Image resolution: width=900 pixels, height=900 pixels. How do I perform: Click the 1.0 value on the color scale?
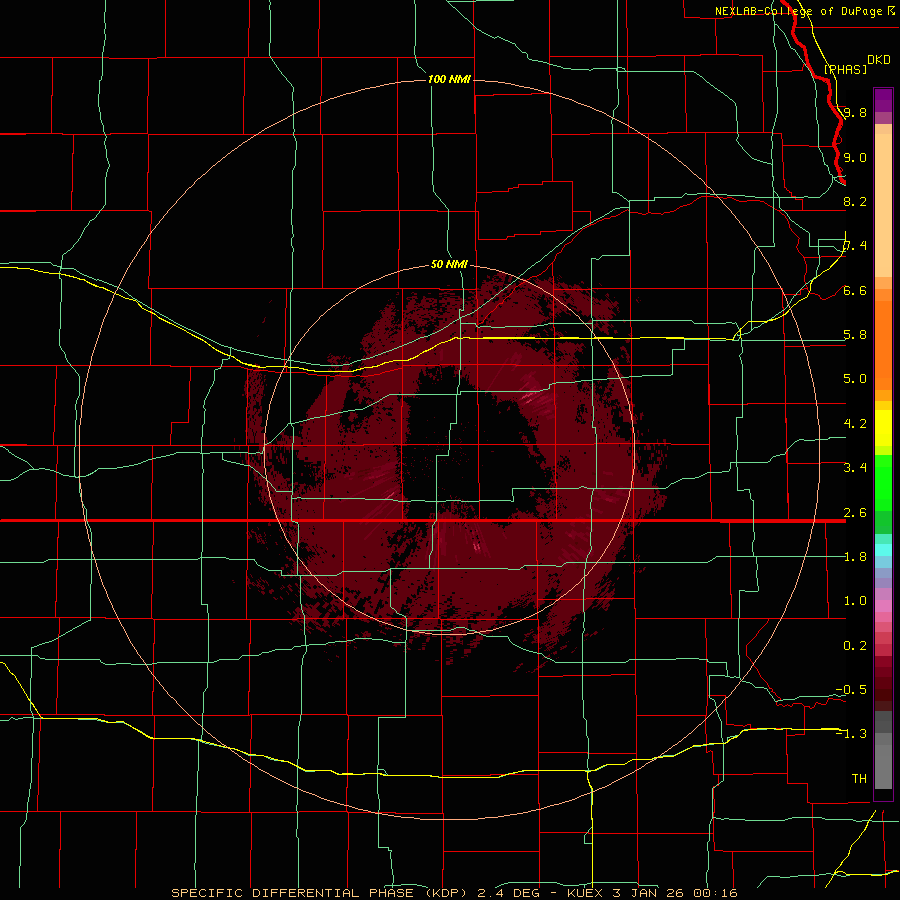855,601
